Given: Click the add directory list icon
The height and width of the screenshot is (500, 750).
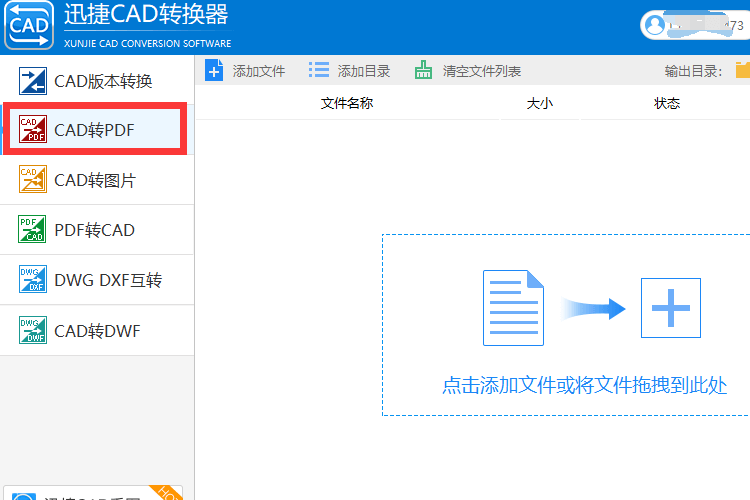Looking at the screenshot, I should tap(319, 70).
